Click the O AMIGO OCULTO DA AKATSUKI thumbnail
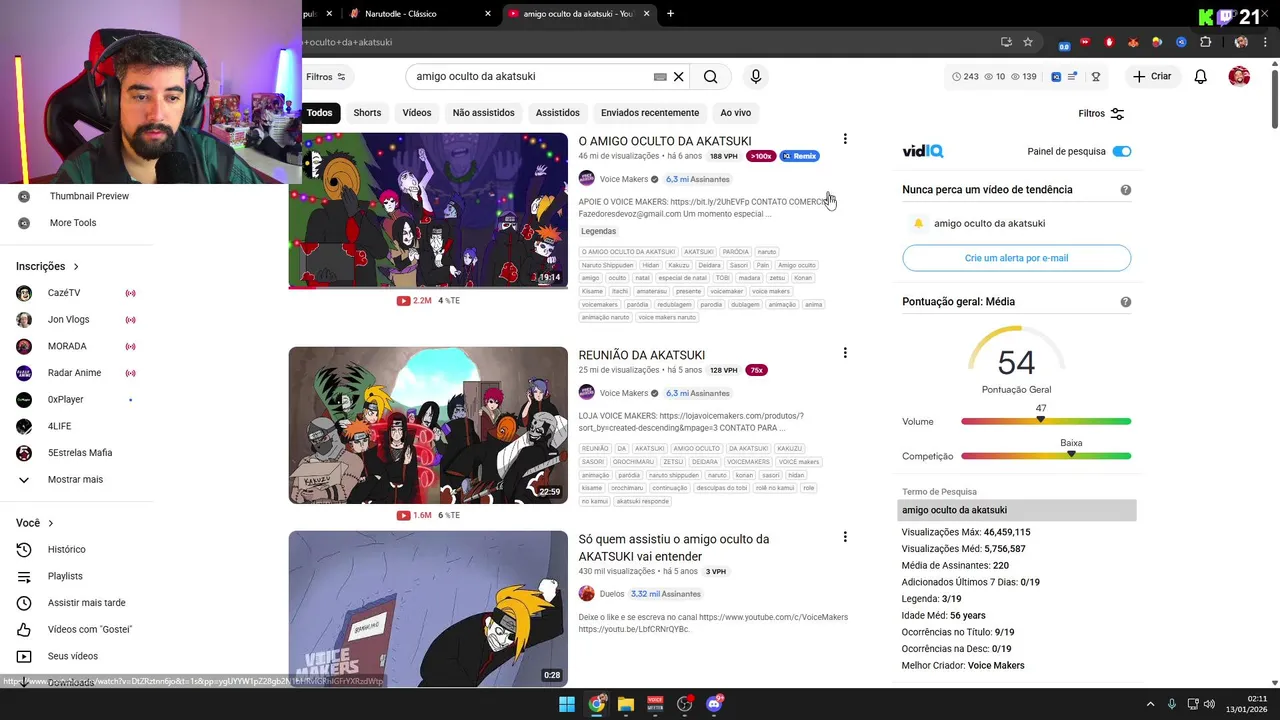Viewport: 1280px width, 720px height. coord(428,210)
